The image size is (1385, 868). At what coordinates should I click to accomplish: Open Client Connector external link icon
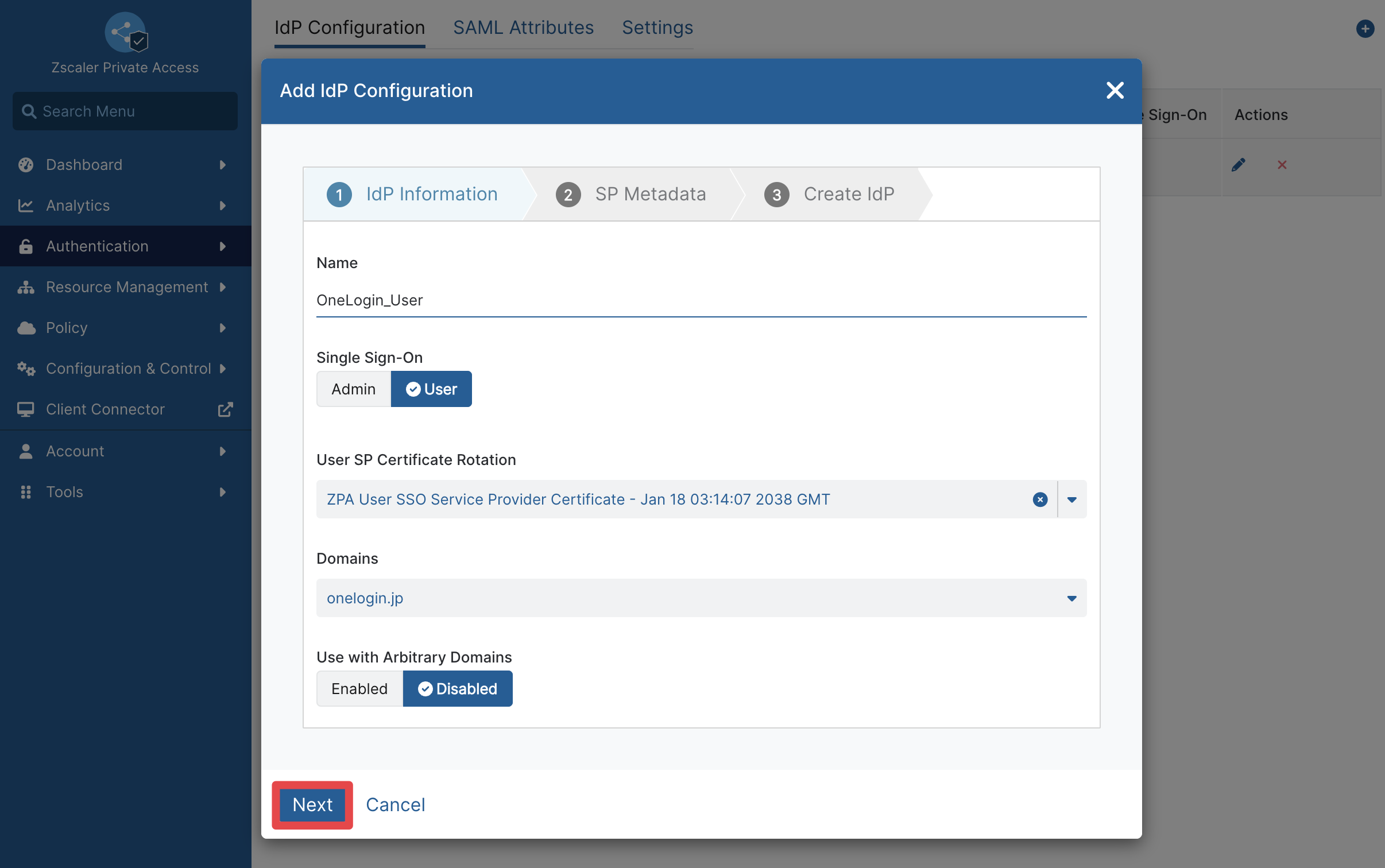225,409
